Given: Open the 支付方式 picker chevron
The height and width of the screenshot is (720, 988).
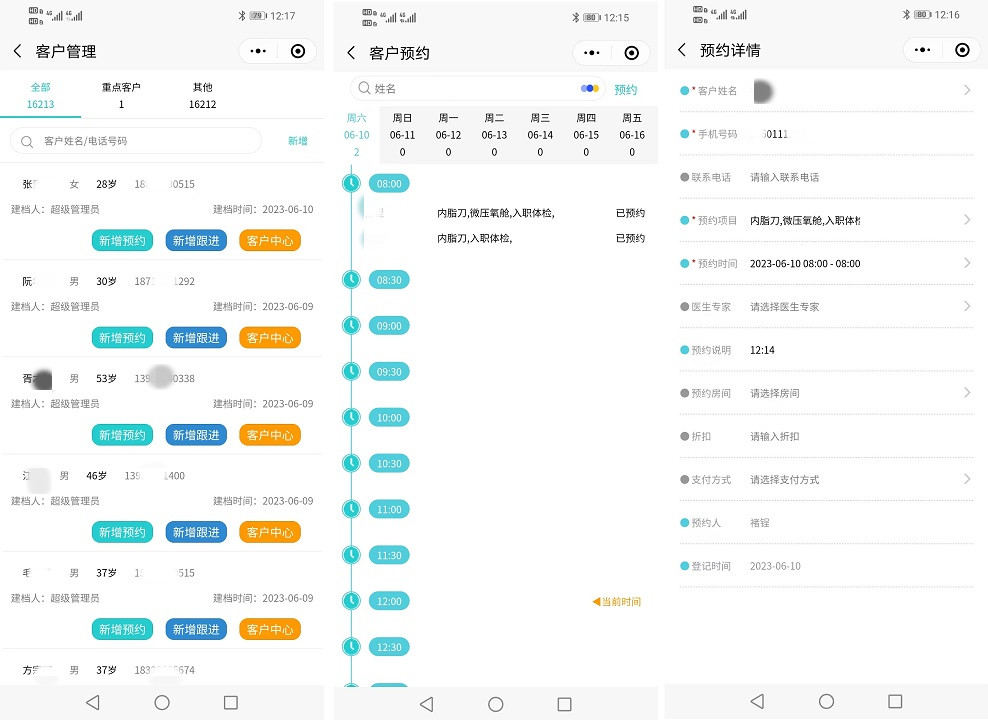Looking at the screenshot, I should coord(967,479).
